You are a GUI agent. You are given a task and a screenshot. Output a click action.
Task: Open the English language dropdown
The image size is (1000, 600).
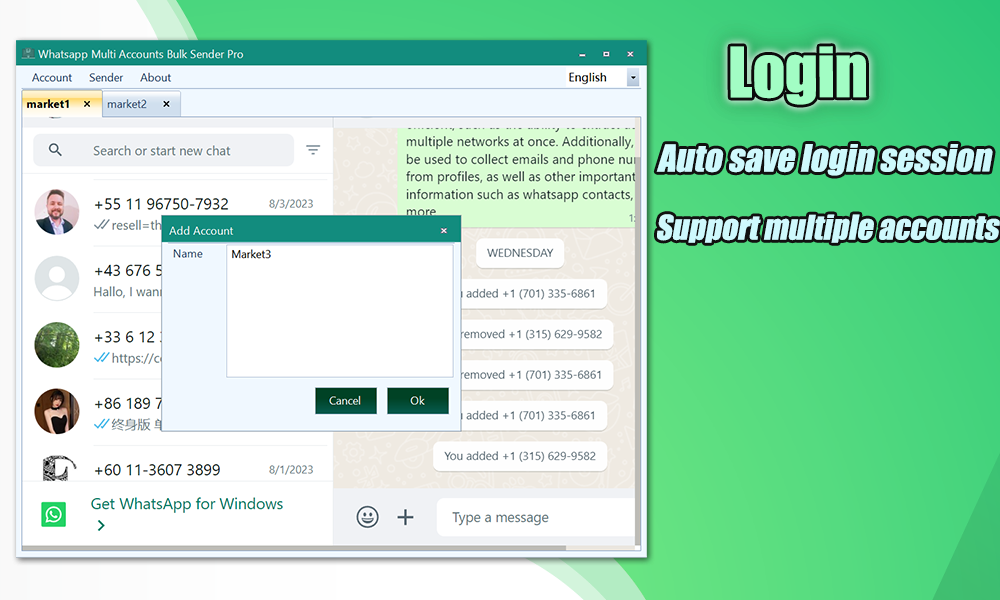(633, 77)
